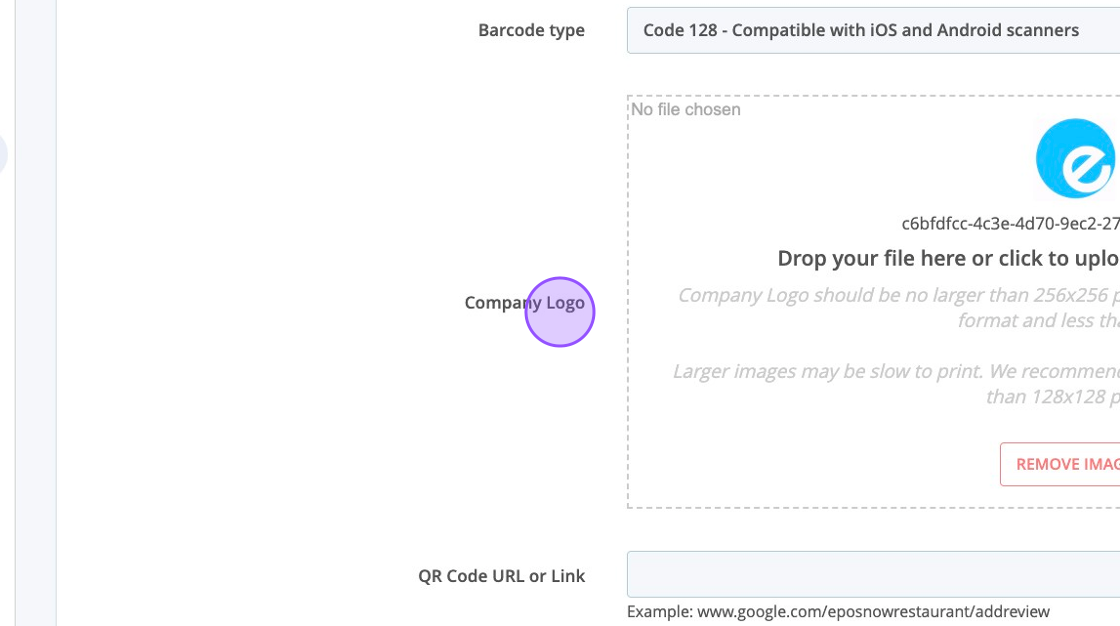Click the 256x256 logo size hint line

click(x=897, y=295)
